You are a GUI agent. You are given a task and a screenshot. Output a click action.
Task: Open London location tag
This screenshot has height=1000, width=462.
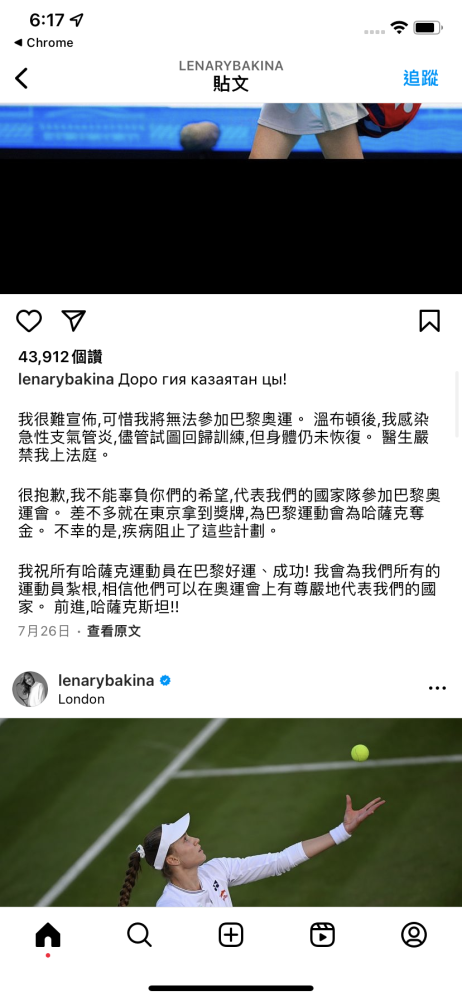pos(81,699)
